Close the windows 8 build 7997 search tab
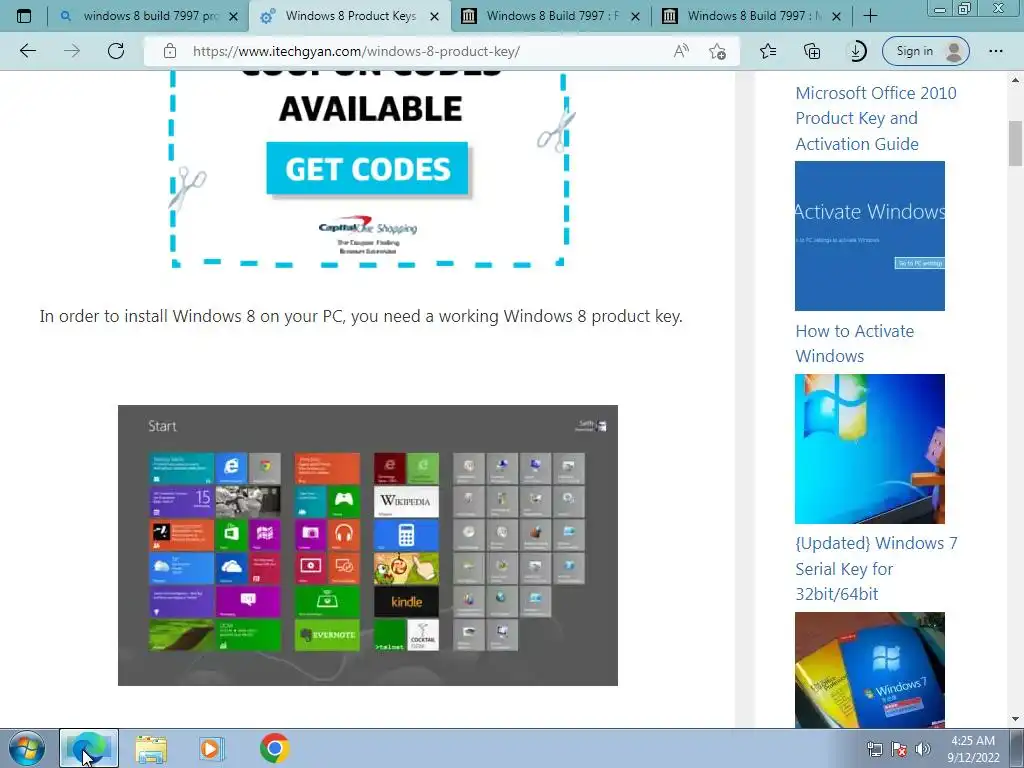Screen dimensions: 1024x768 click(x=233, y=16)
